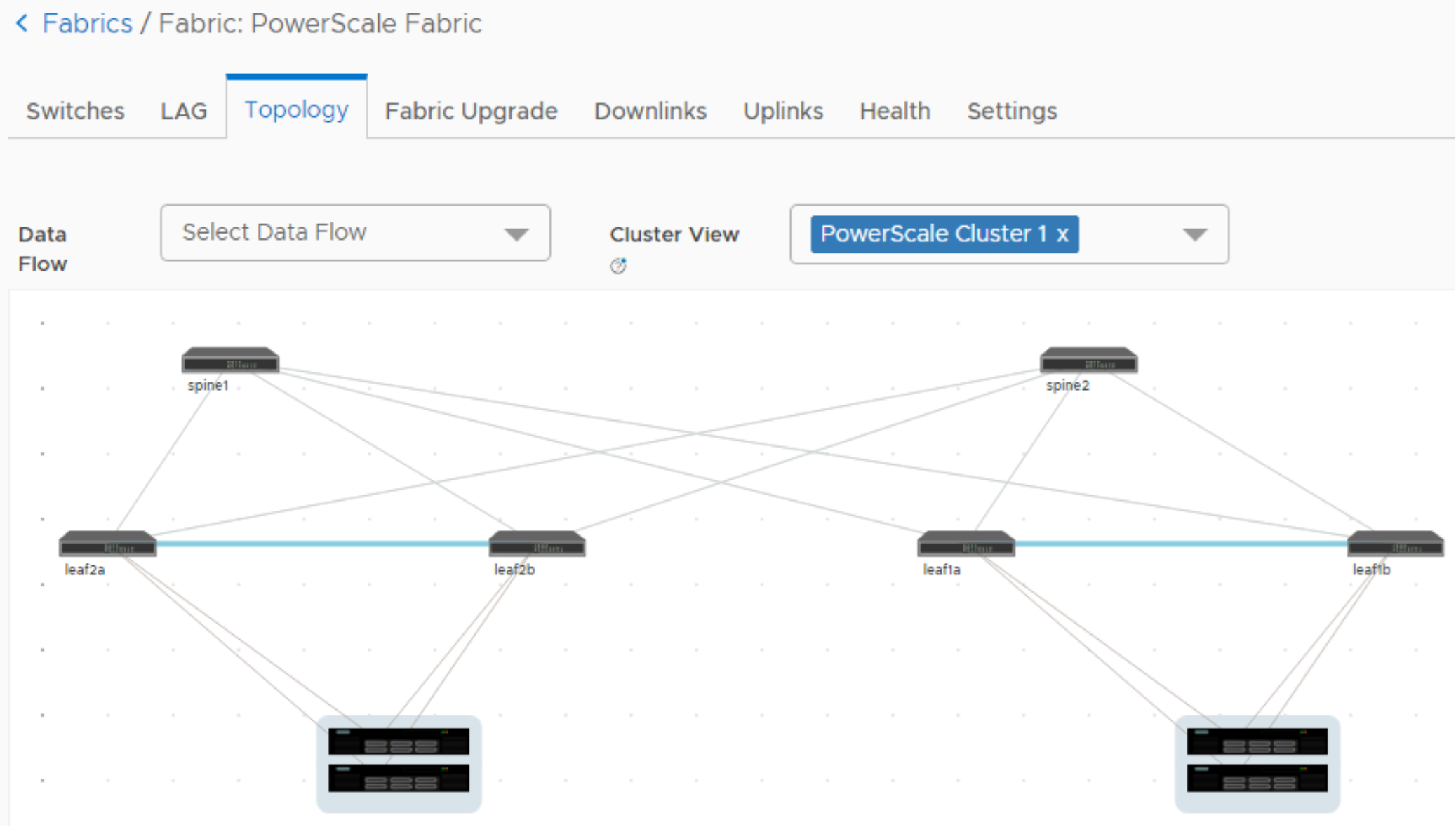Click the leaf2b label text

[x=514, y=570]
